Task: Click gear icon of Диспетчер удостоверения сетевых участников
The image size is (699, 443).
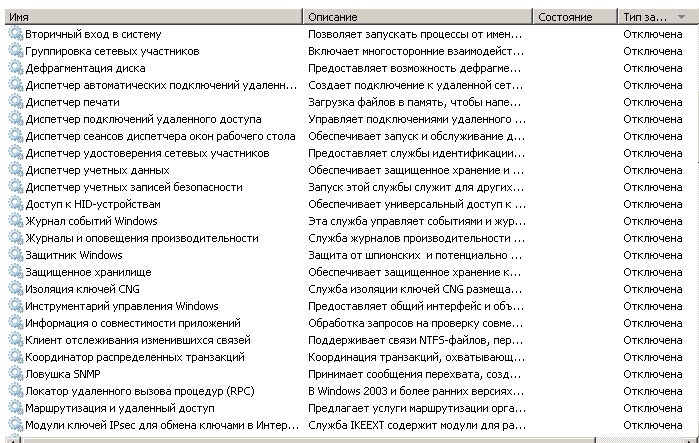Action: click(16, 153)
